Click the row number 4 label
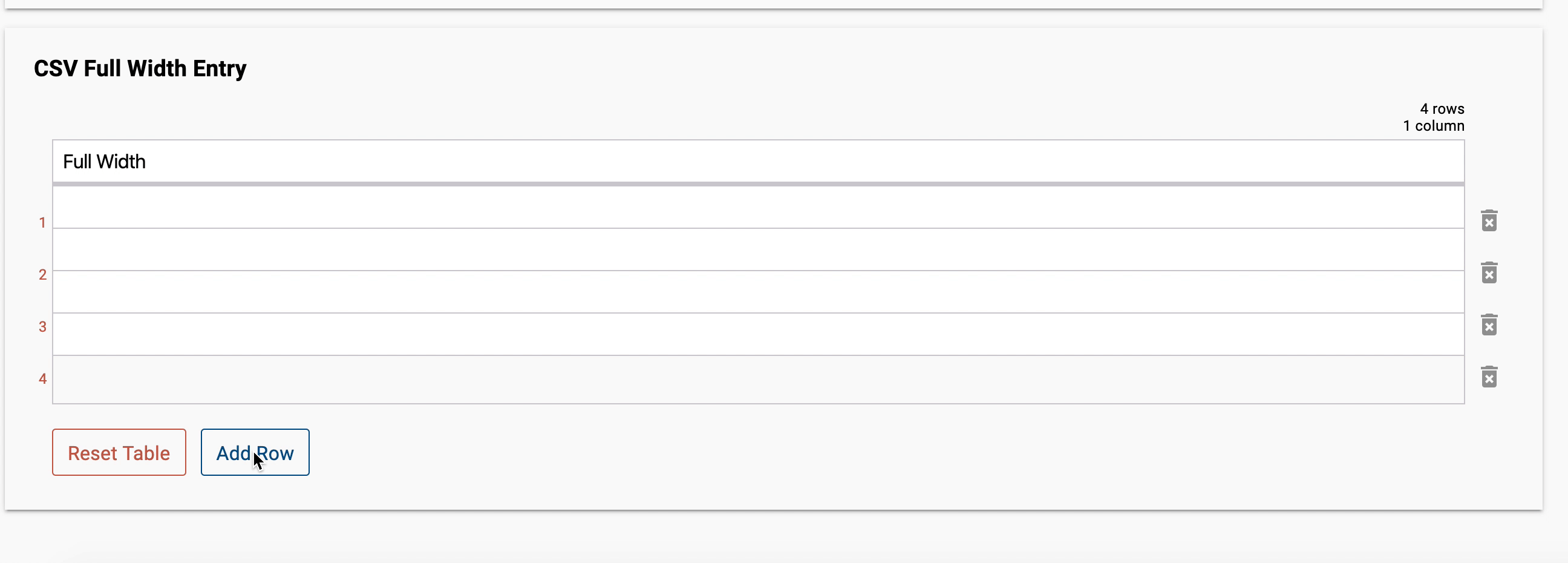Viewport: 1568px width, 563px height. pos(42,378)
